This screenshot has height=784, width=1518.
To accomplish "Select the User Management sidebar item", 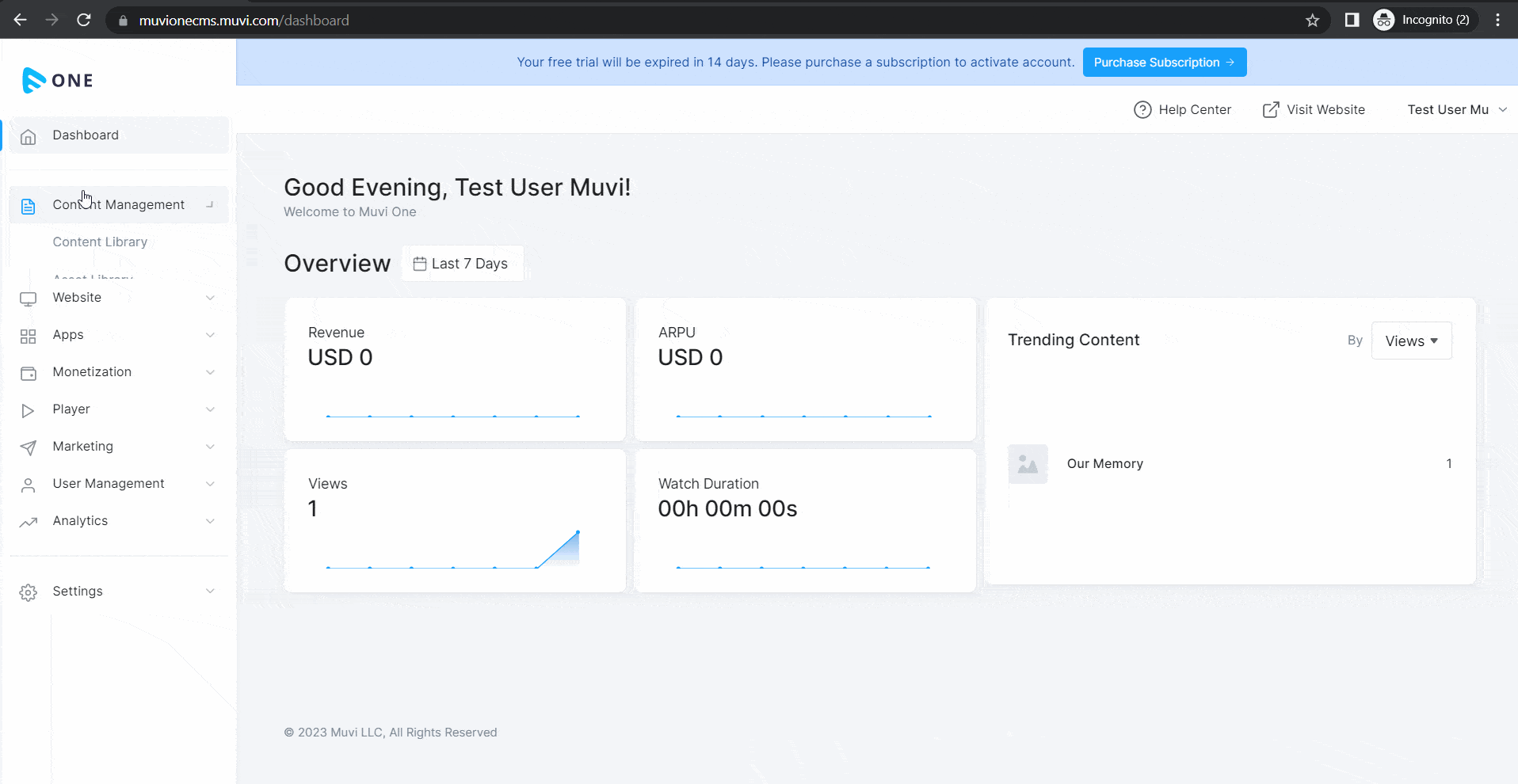I will pyautogui.click(x=119, y=484).
